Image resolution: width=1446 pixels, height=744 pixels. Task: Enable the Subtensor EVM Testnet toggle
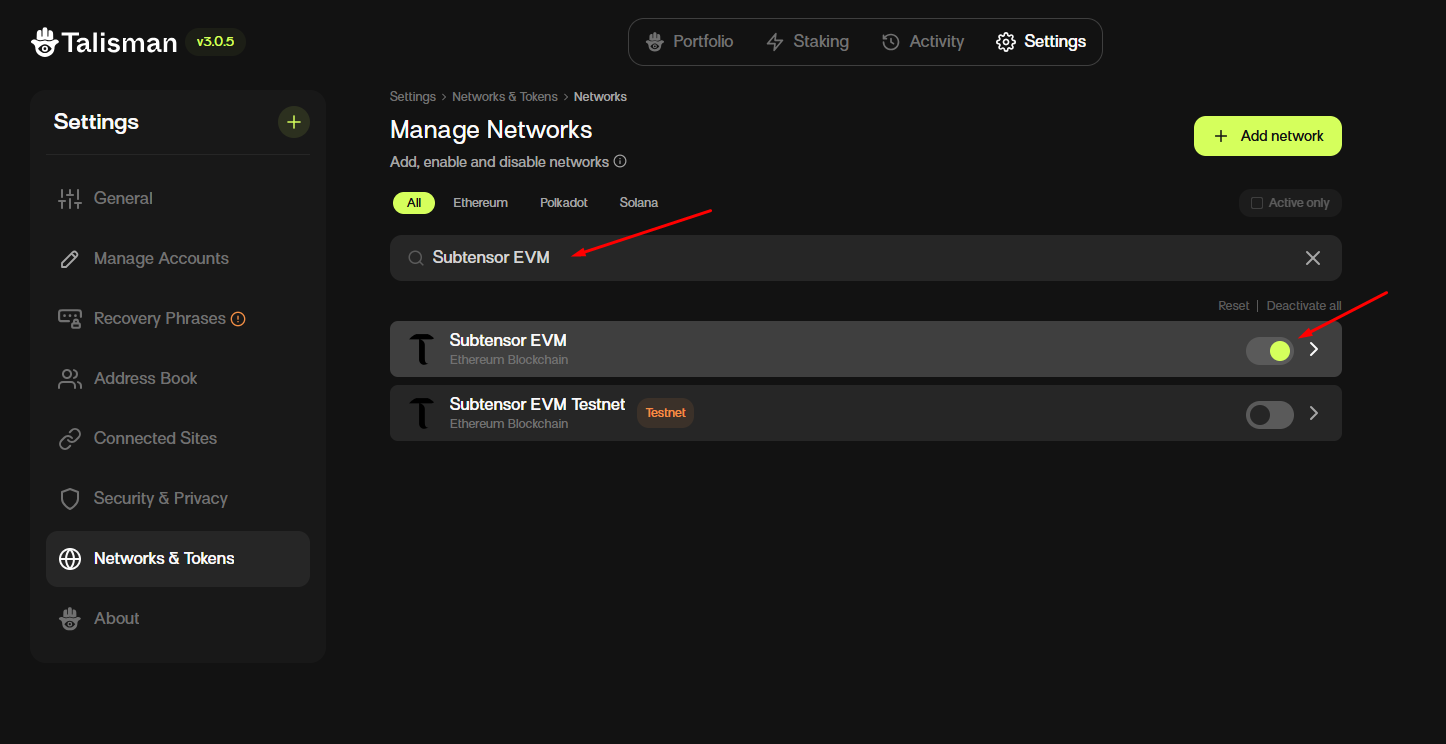(x=1269, y=414)
